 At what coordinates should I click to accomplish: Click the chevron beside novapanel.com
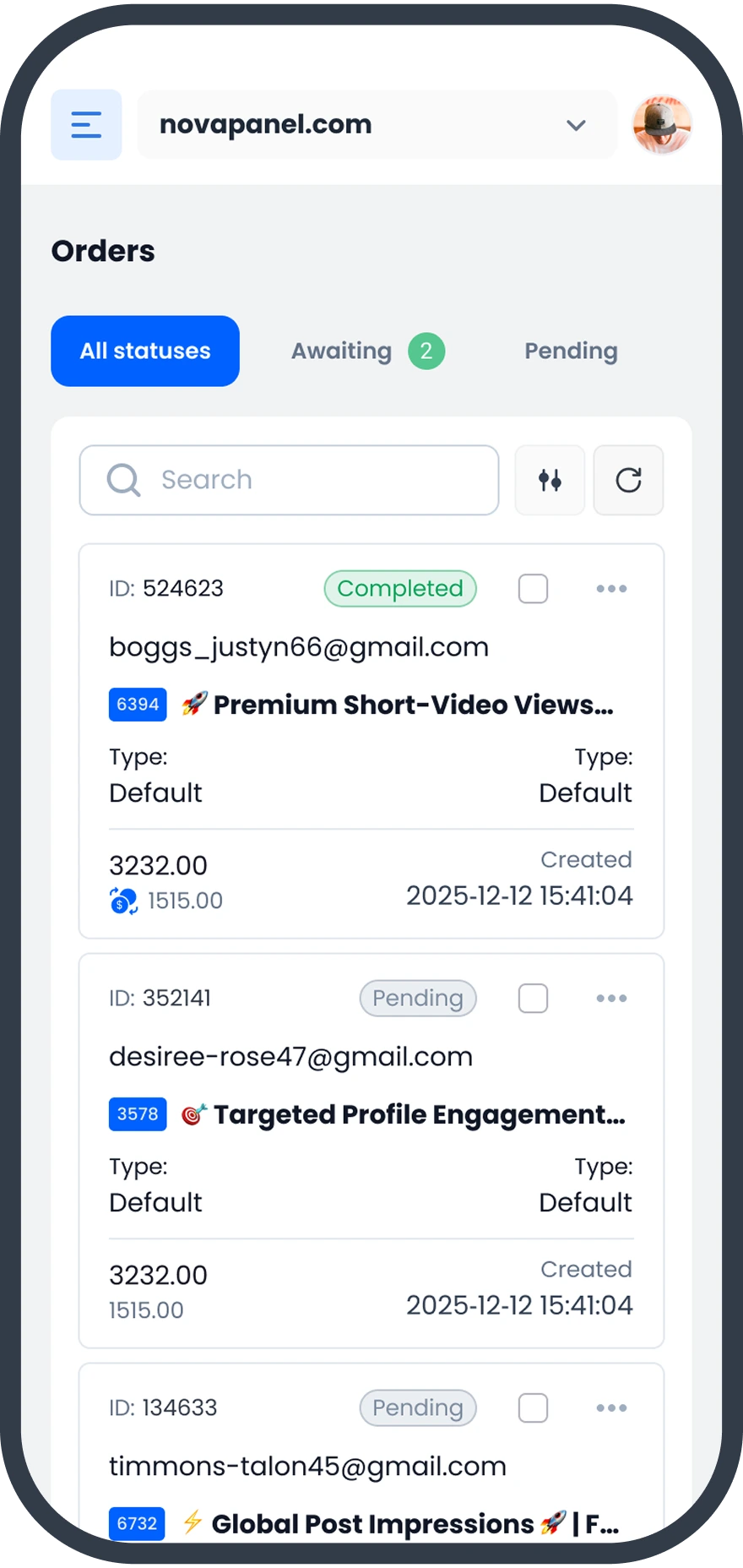tap(576, 125)
